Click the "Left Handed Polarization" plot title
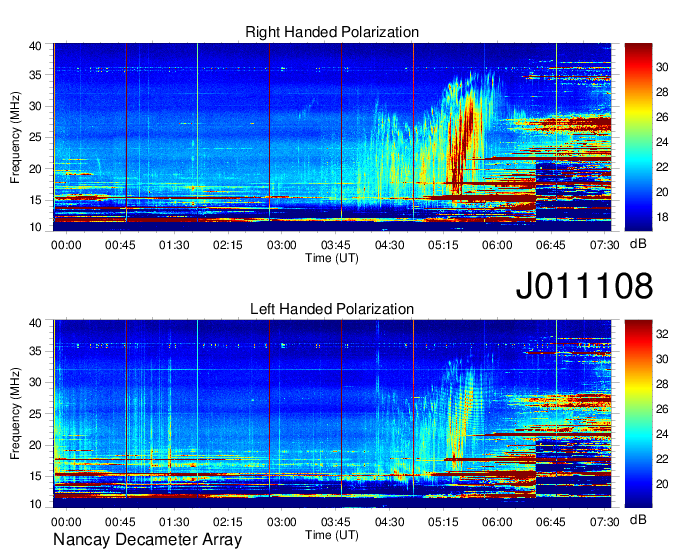 point(332,309)
